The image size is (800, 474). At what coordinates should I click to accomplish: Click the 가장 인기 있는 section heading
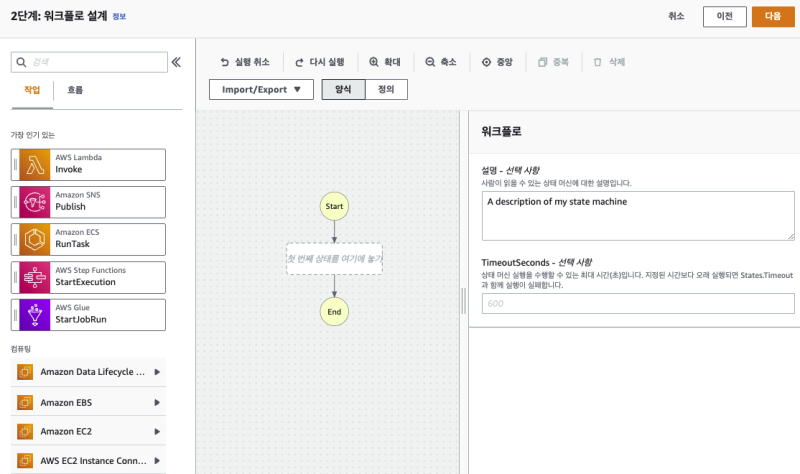33,135
